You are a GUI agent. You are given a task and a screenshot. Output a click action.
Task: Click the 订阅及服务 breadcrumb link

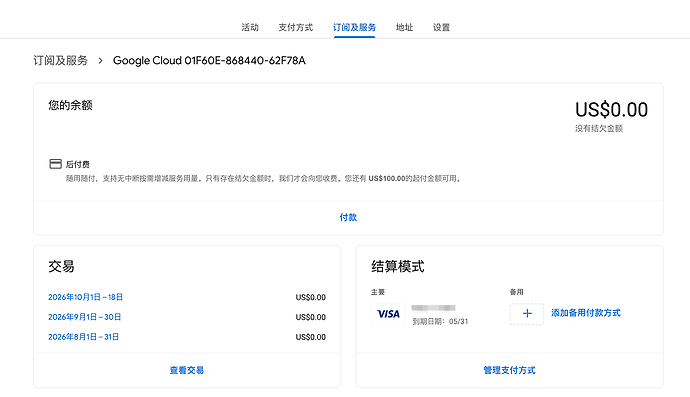pyautogui.click(x=61, y=60)
